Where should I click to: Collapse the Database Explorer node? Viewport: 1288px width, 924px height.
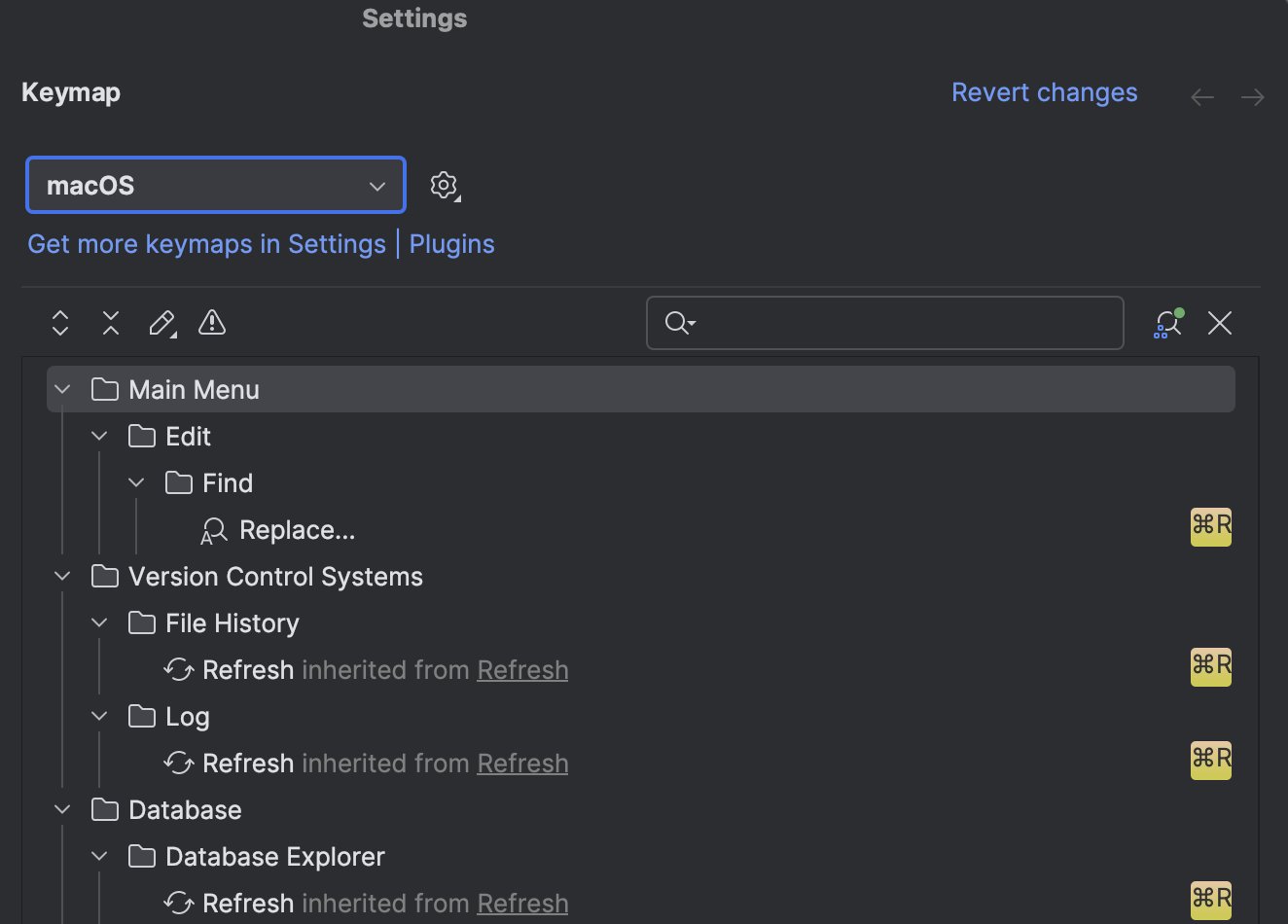[x=98, y=856]
